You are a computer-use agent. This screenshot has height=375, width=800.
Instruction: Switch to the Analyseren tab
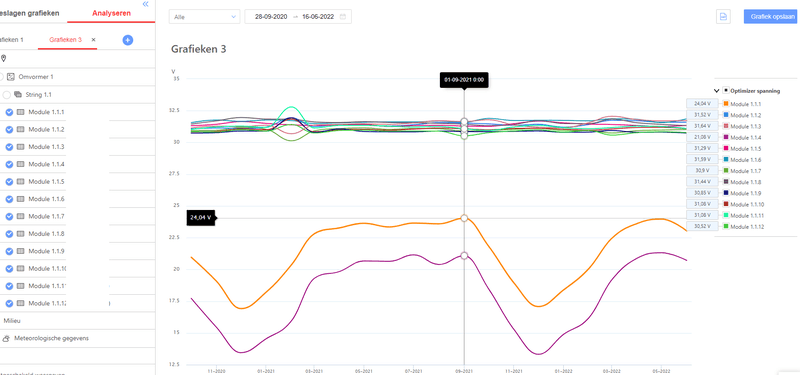coord(111,13)
